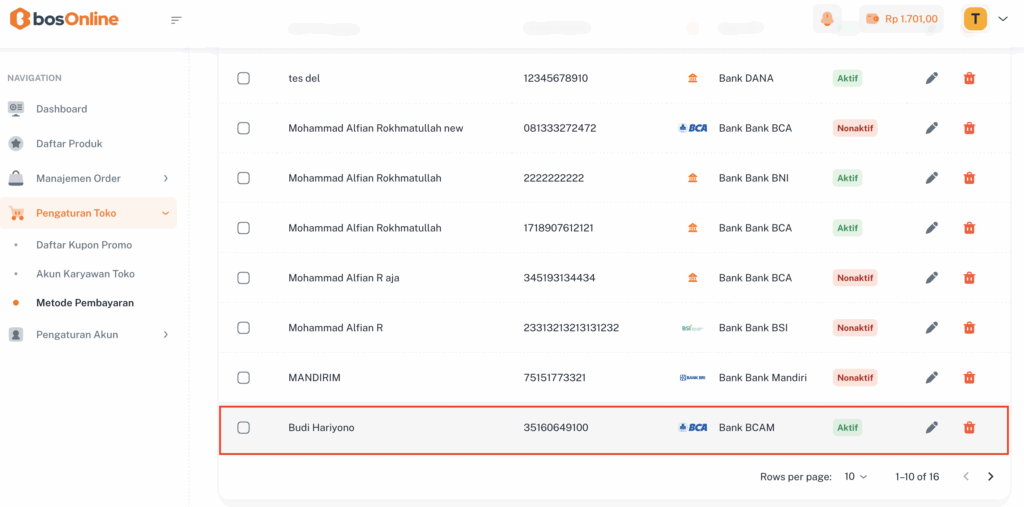Open the Daftar Kupon Promo link
The height and width of the screenshot is (507, 1024).
click(84, 245)
